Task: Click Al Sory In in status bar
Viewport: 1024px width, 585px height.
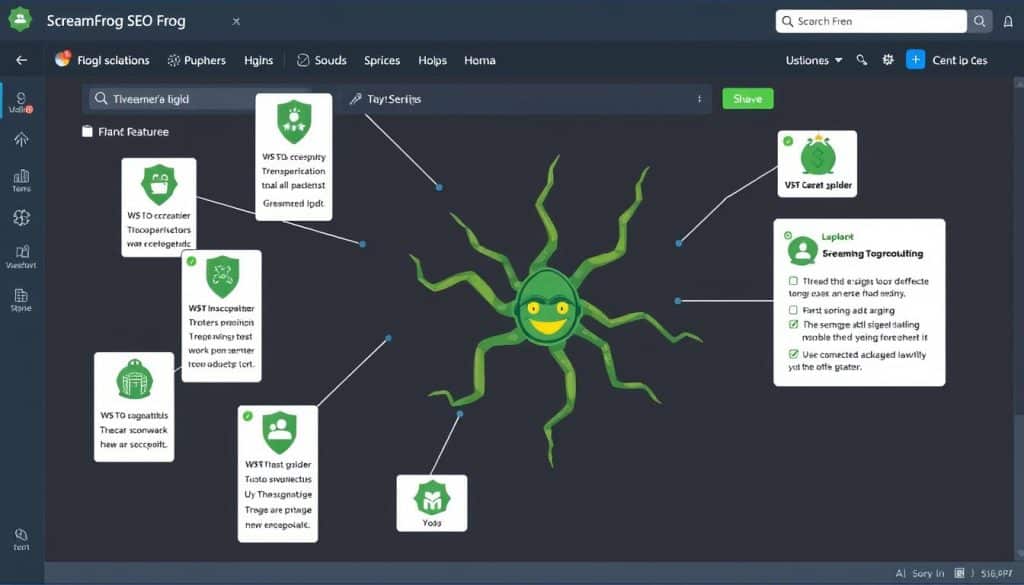Action: coord(920,573)
